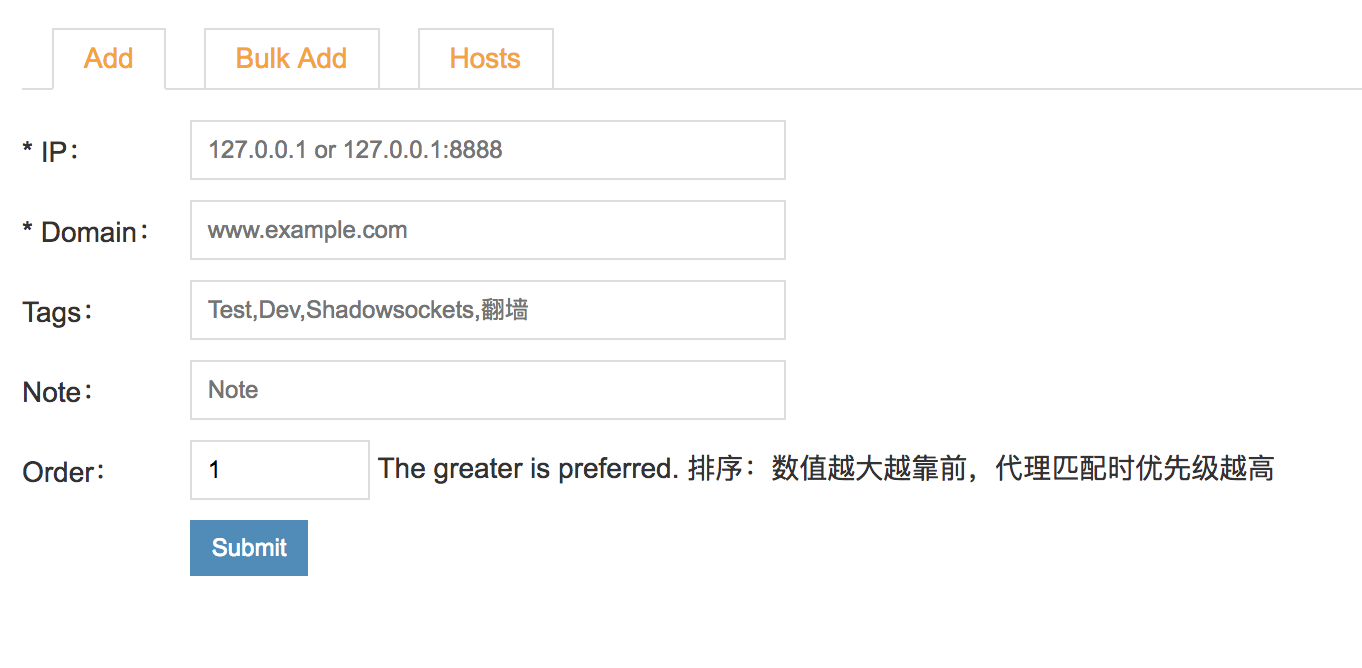Click the "Note" field label
The width and height of the screenshot is (1362, 668).
pyautogui.click(x=58, y=392)
